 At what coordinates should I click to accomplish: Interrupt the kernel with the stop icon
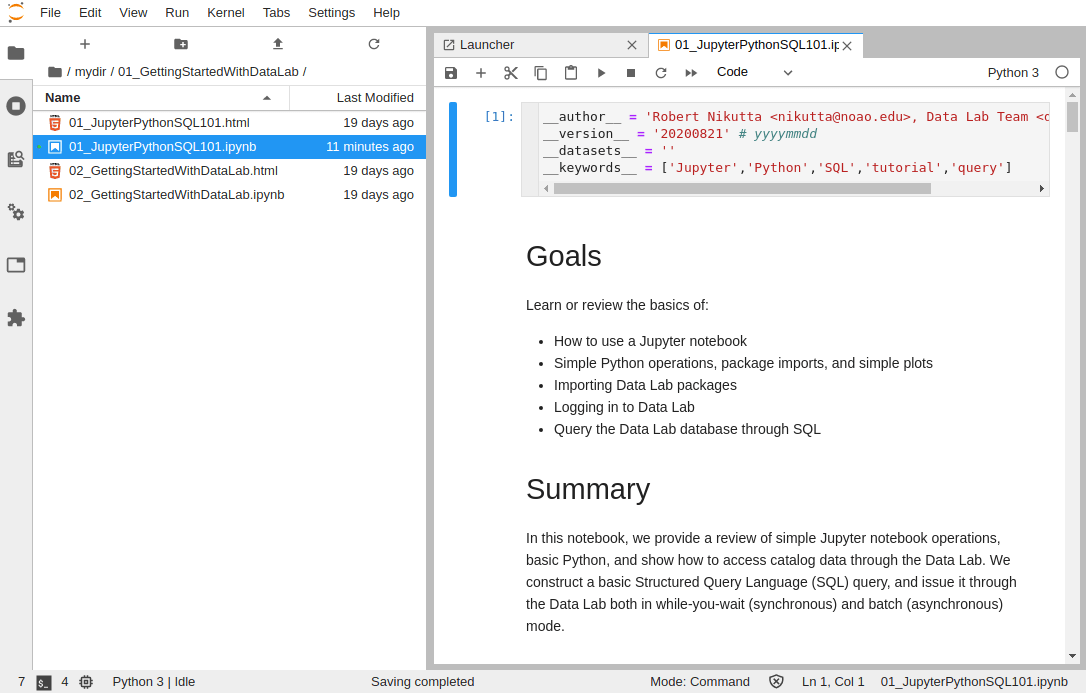631,72
